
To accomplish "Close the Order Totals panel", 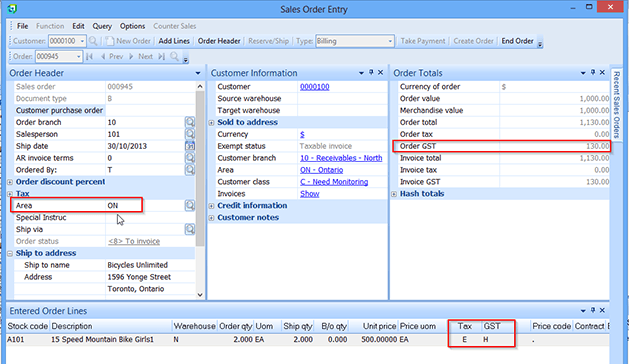I will pos(602,73).
